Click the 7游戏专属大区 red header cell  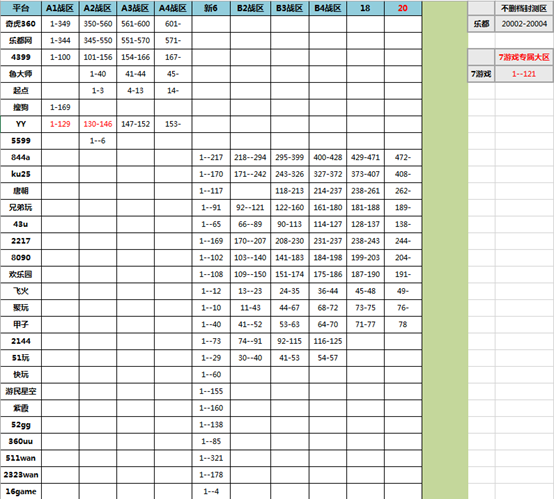[x=524, y=57]
